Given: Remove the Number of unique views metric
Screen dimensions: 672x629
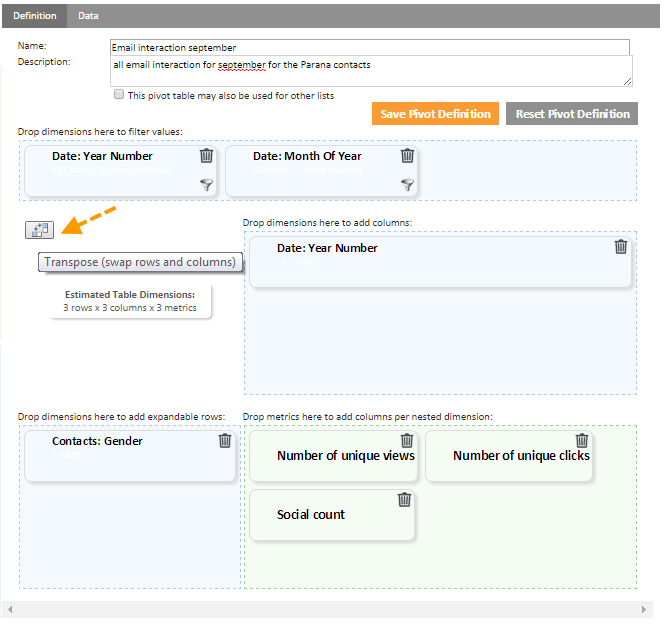Looking at the screenshot, I should coord(407,440).
